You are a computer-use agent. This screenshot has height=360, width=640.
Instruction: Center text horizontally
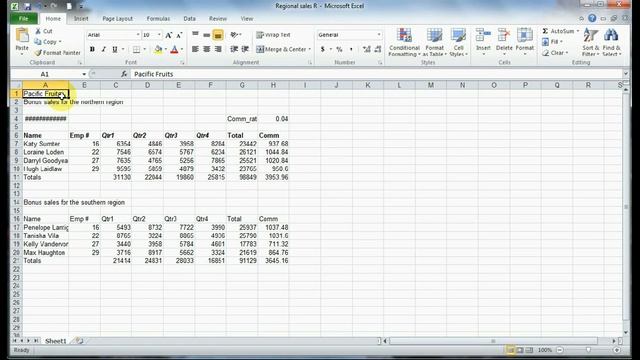(x=207, y=49)
